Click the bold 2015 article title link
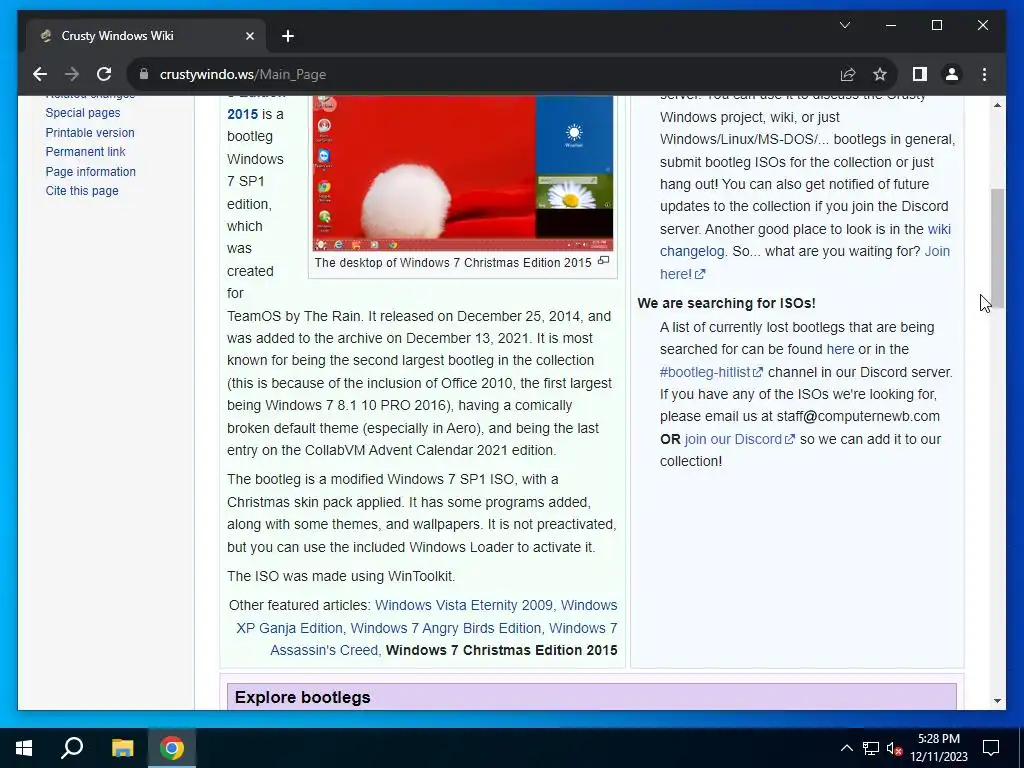The image size is (1024, 768). coord(242,114)
